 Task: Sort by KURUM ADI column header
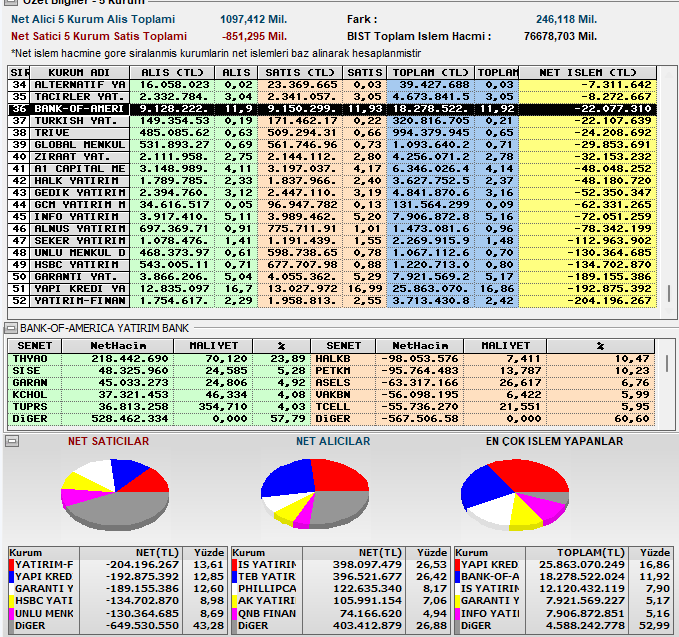79,72
